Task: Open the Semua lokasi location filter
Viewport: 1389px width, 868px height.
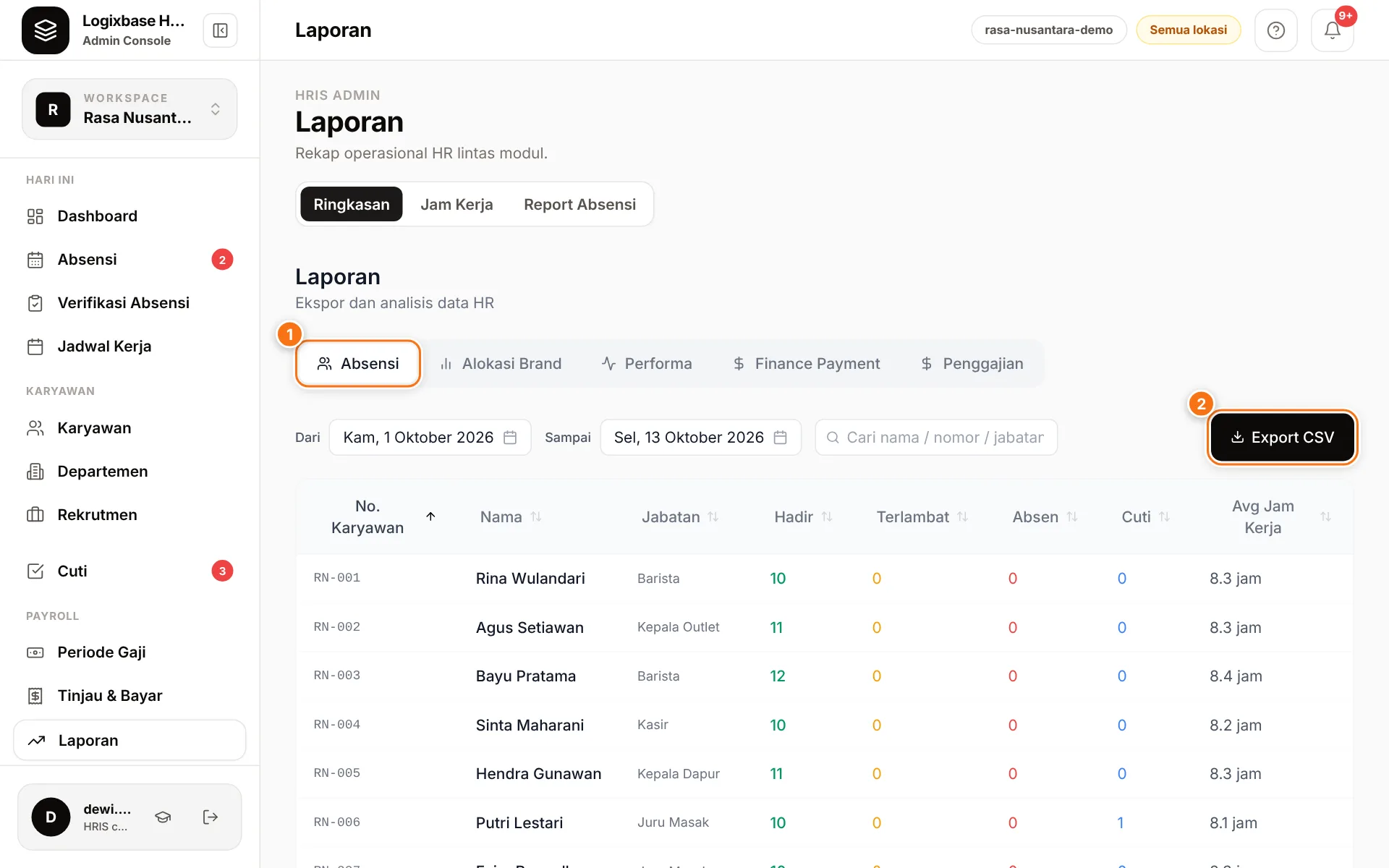Action: pos(1188,30)
